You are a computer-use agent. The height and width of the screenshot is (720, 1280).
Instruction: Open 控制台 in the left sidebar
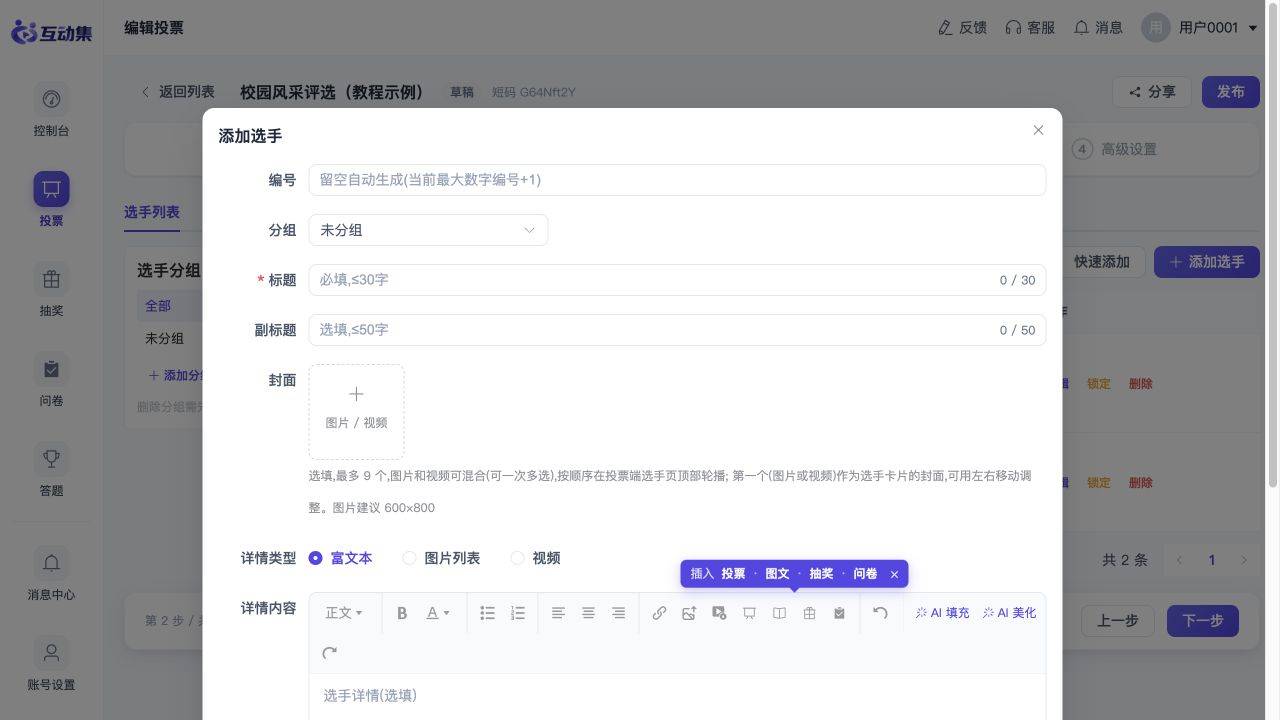[x=51, y=110]
